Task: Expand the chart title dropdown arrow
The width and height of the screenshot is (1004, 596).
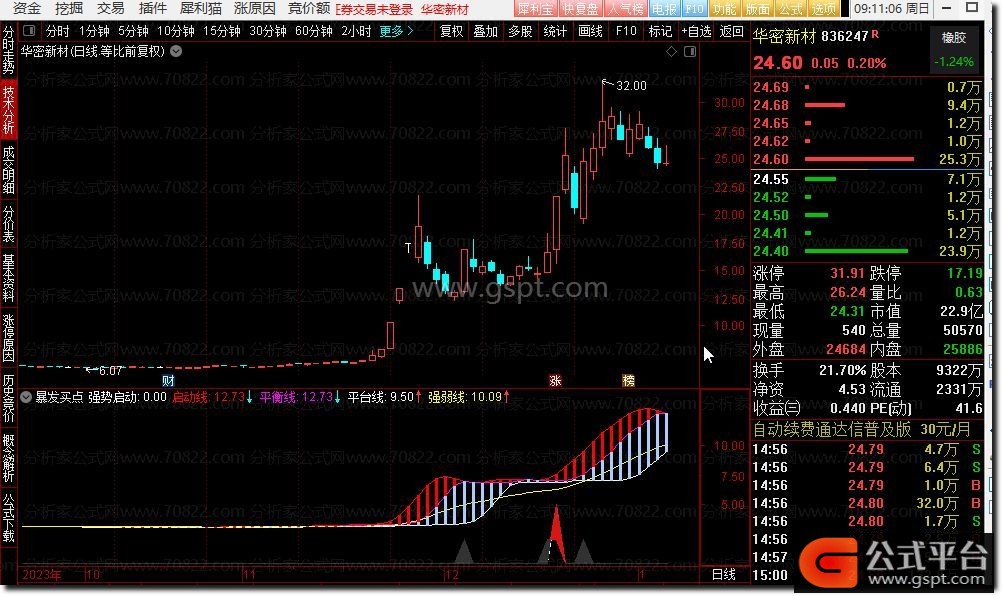Action: pyautogui.click(x=176, y=51)
